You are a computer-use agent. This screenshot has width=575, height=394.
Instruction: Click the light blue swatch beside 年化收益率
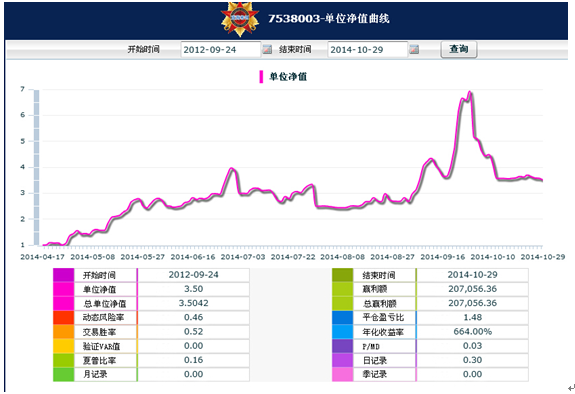[x=343, y=332]
